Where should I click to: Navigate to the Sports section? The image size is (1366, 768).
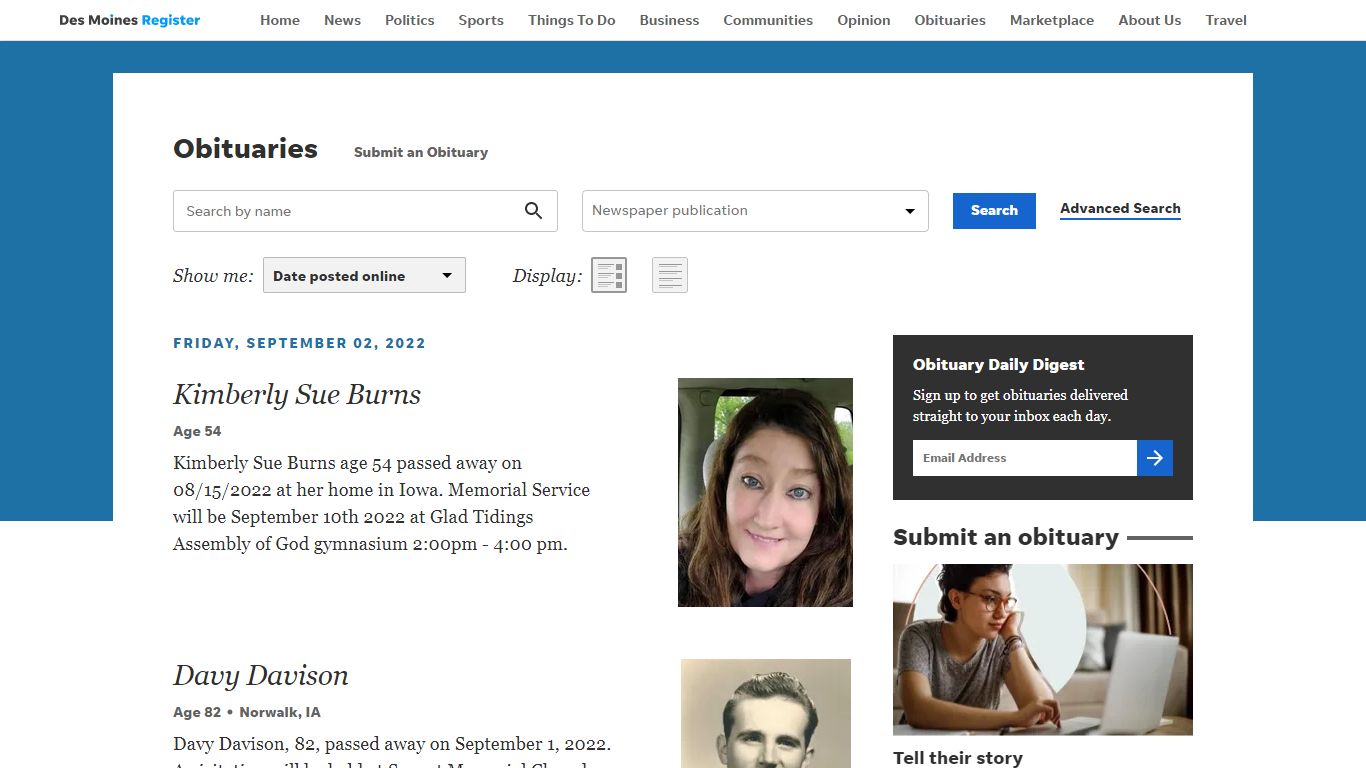point(480,20)
